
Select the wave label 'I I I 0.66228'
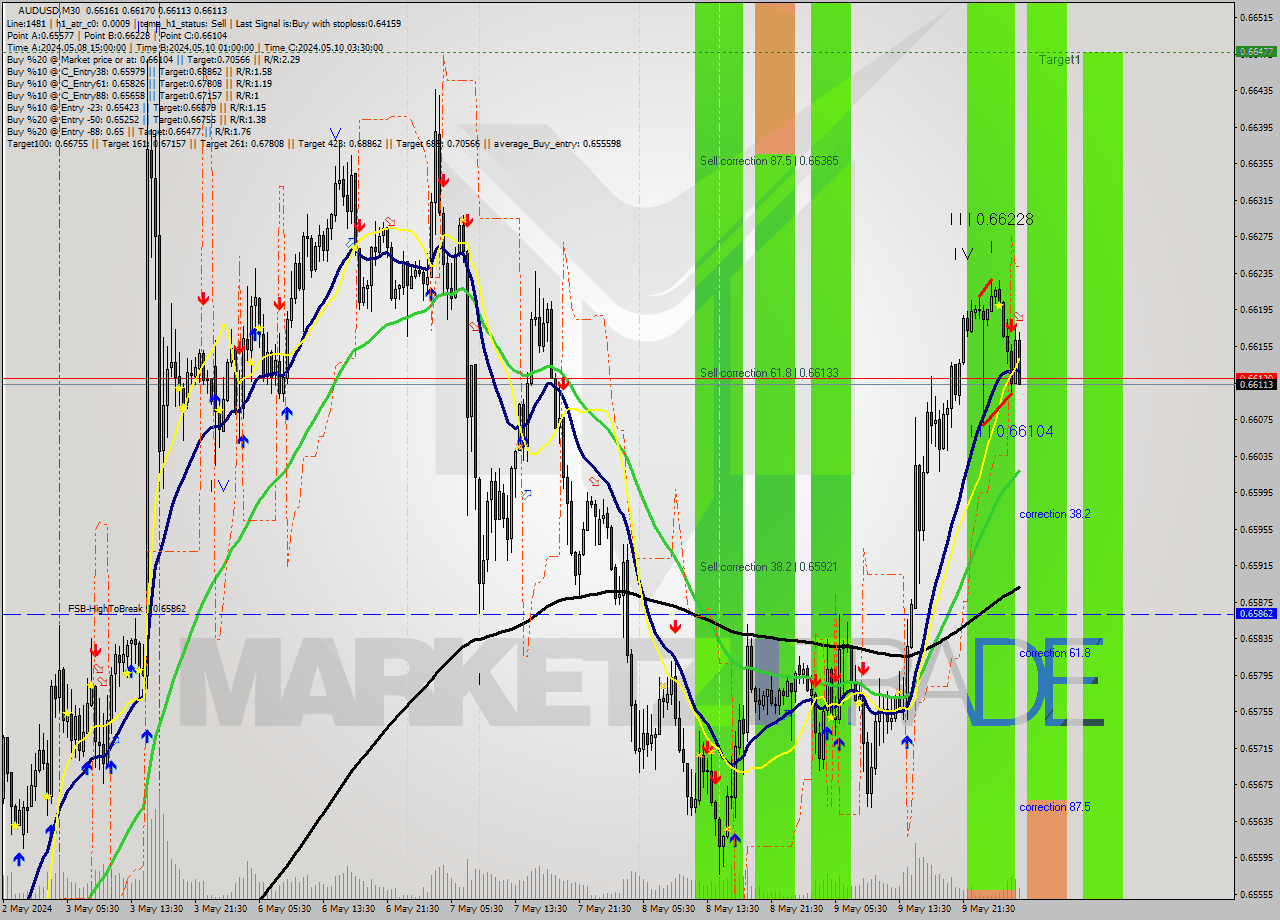(x=991, y=219)
